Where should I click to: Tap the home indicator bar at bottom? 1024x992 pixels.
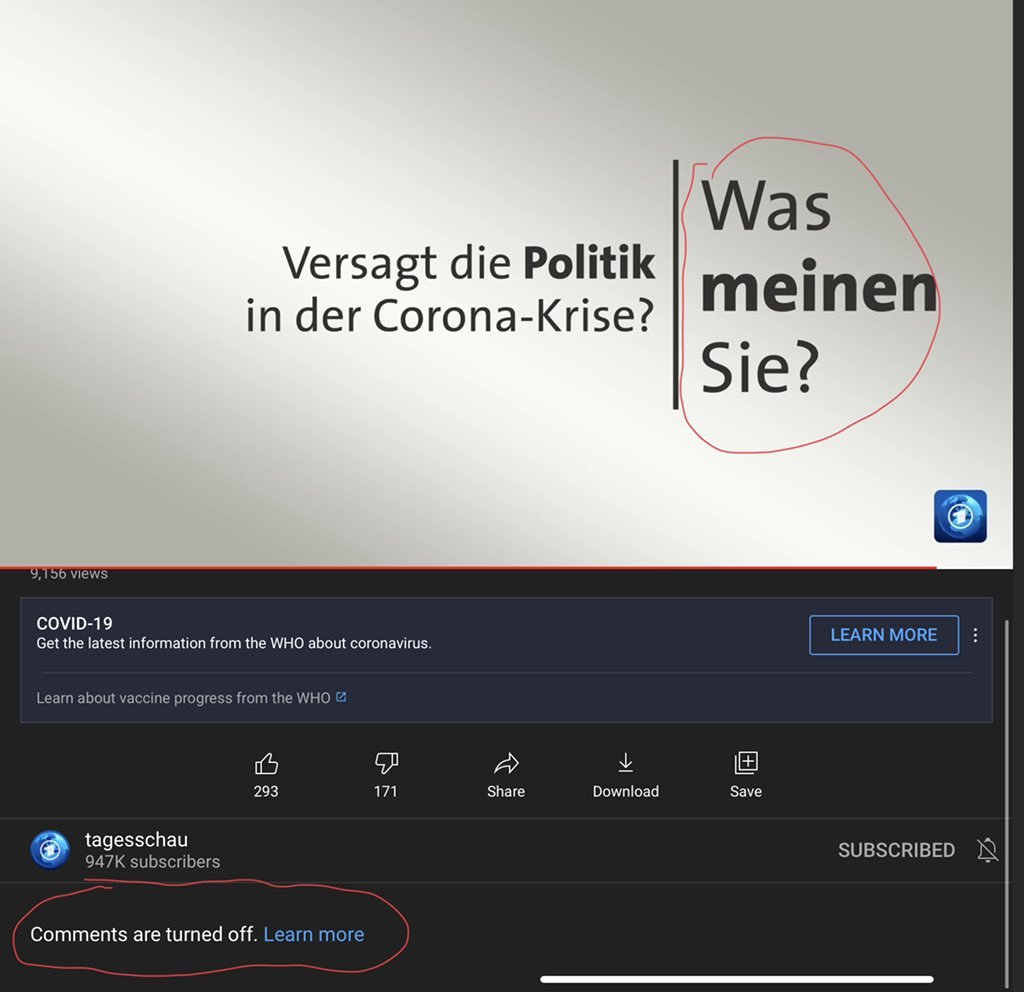[x=737, y=979]
